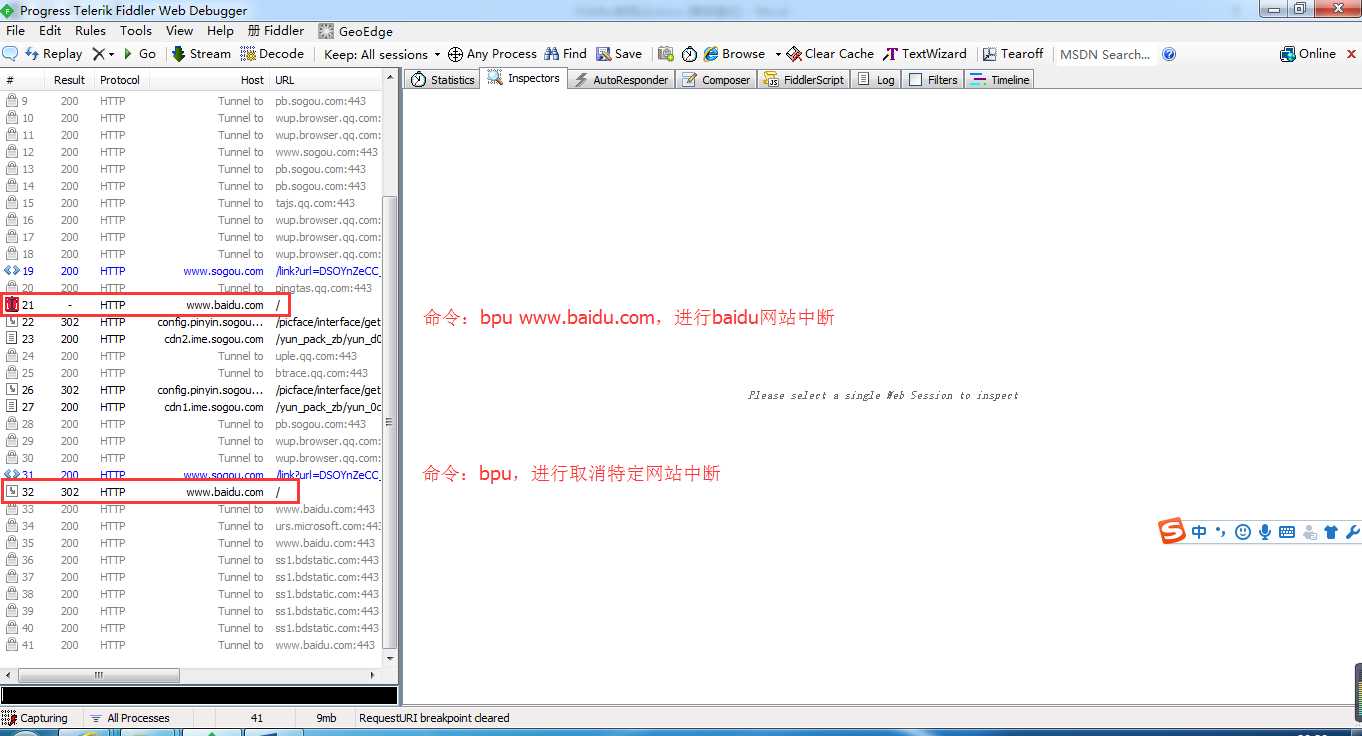Open the File menu
1362x736 pixels.
tap(16, 31)
